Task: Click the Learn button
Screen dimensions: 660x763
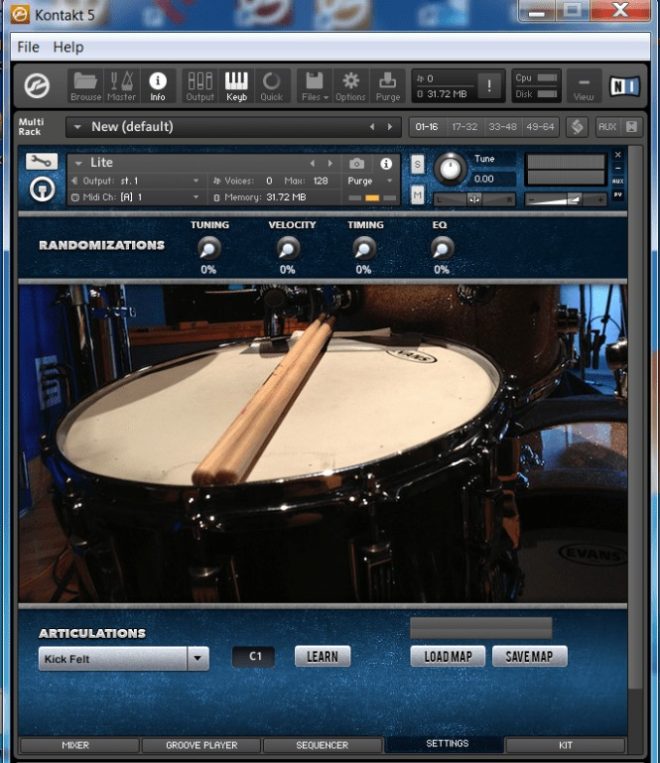Action: [322, 657]
